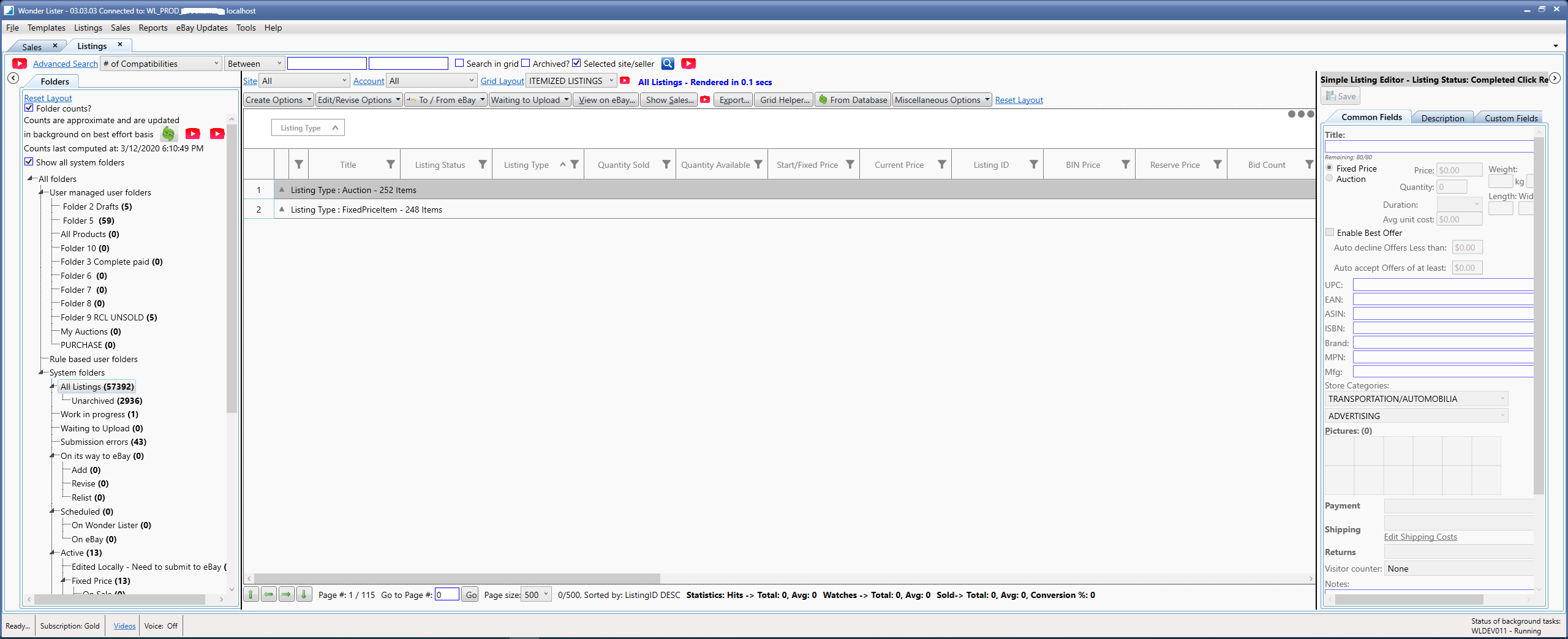Click the YouTube icon after the search magnifier

tap(688, 63)
